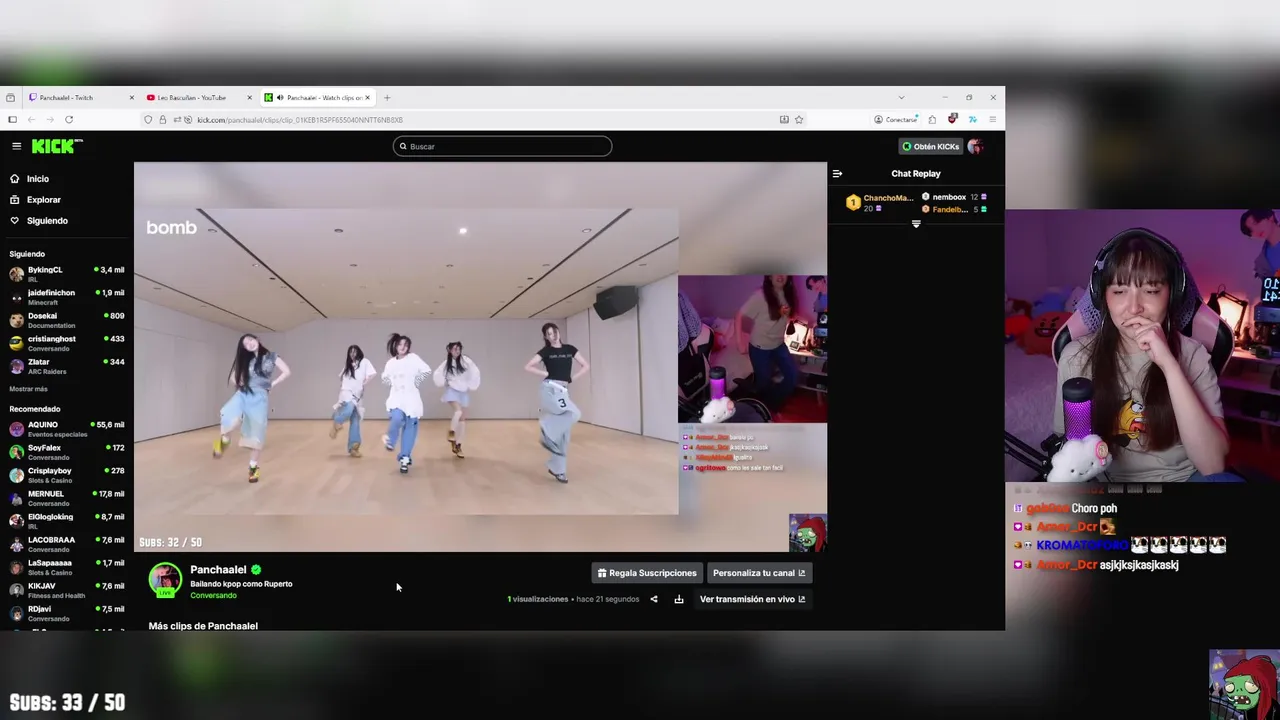Click the KICK logo
The height and width of the screenshot is (720, 1280).
point(57,146)
